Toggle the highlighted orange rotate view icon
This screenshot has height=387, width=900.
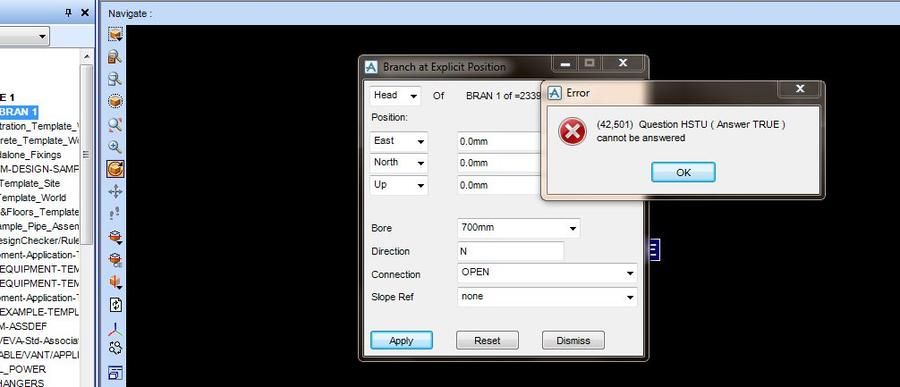click(115, 169)
